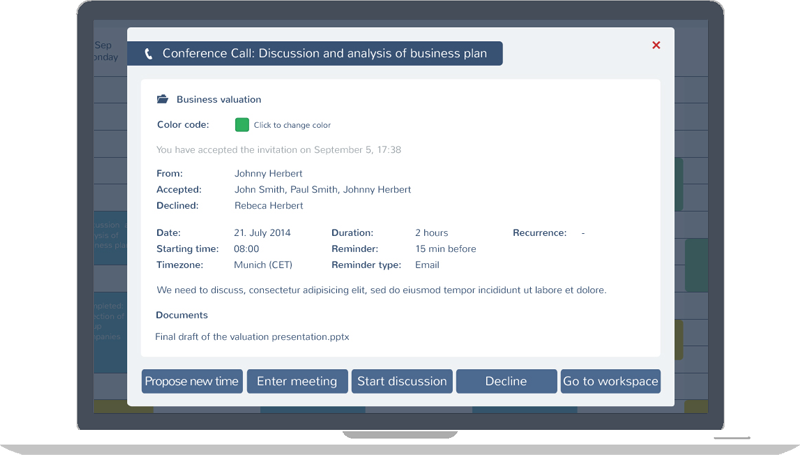Decline the meeting invitation

tap(506, 381)
